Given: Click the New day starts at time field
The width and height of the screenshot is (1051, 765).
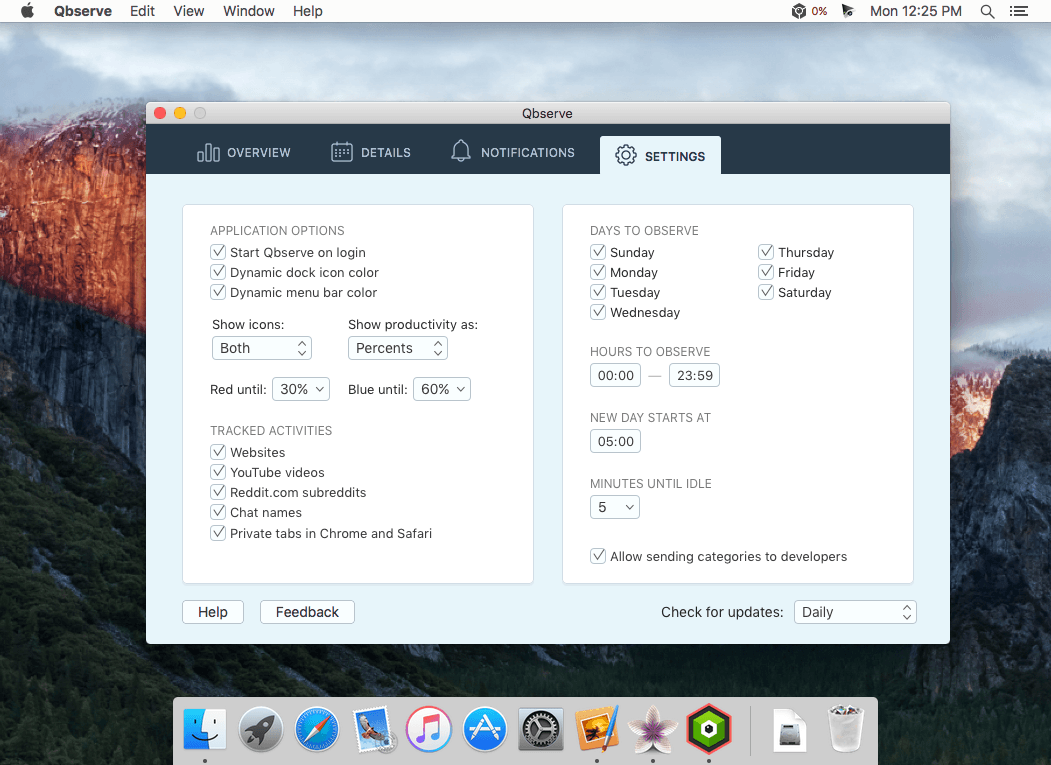Looking at the screenshot, I should (615, 441).
